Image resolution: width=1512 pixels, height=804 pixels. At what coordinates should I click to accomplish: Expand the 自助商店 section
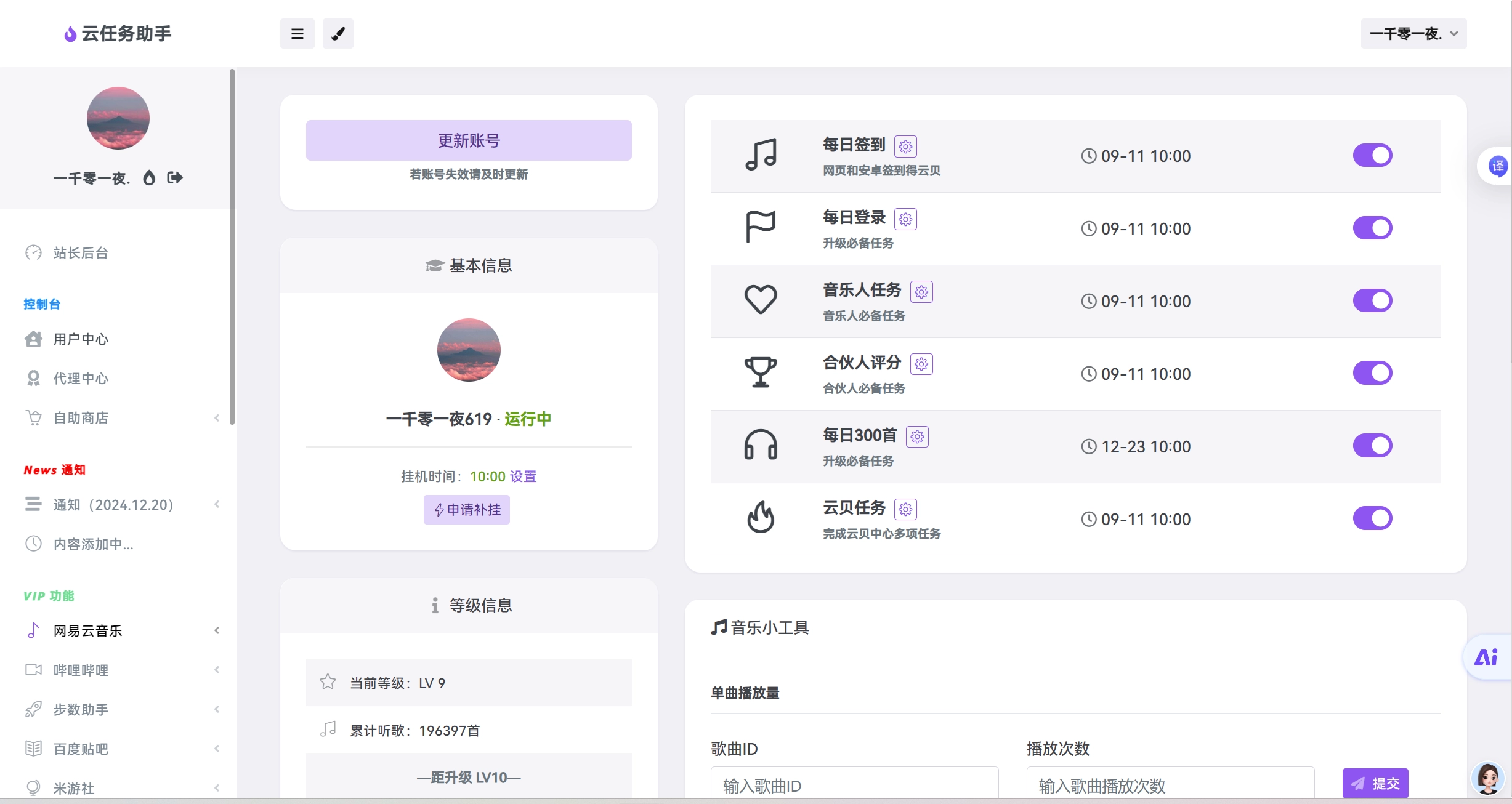click(83, 418)
